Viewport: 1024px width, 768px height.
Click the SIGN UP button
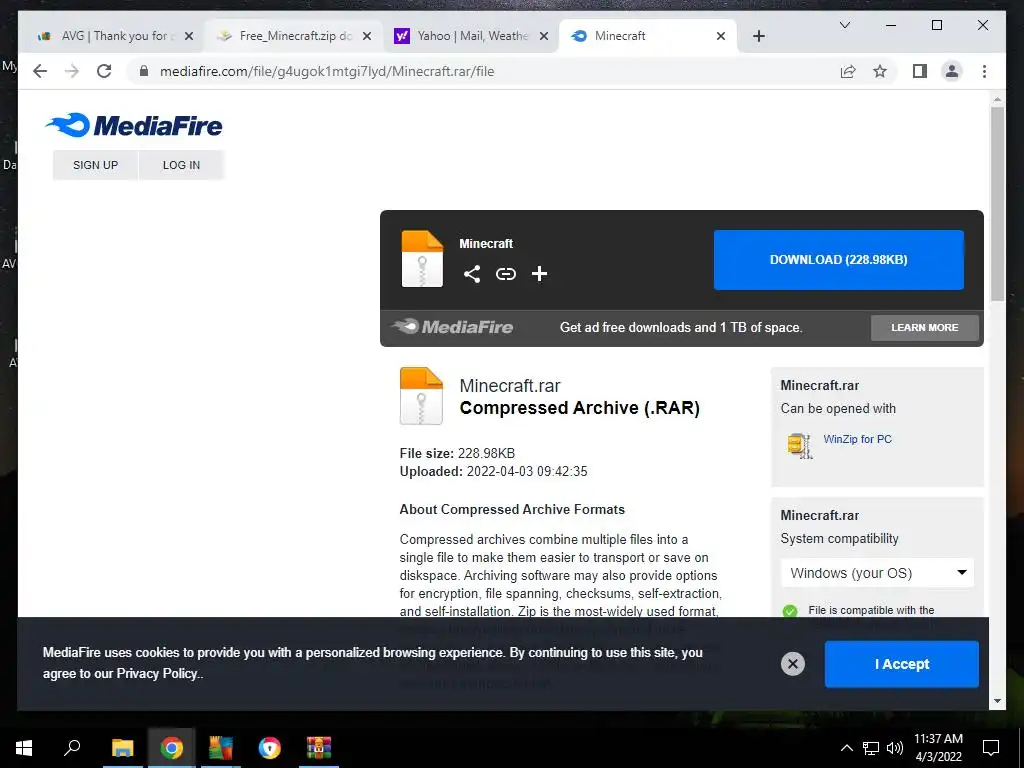[95, 165]
